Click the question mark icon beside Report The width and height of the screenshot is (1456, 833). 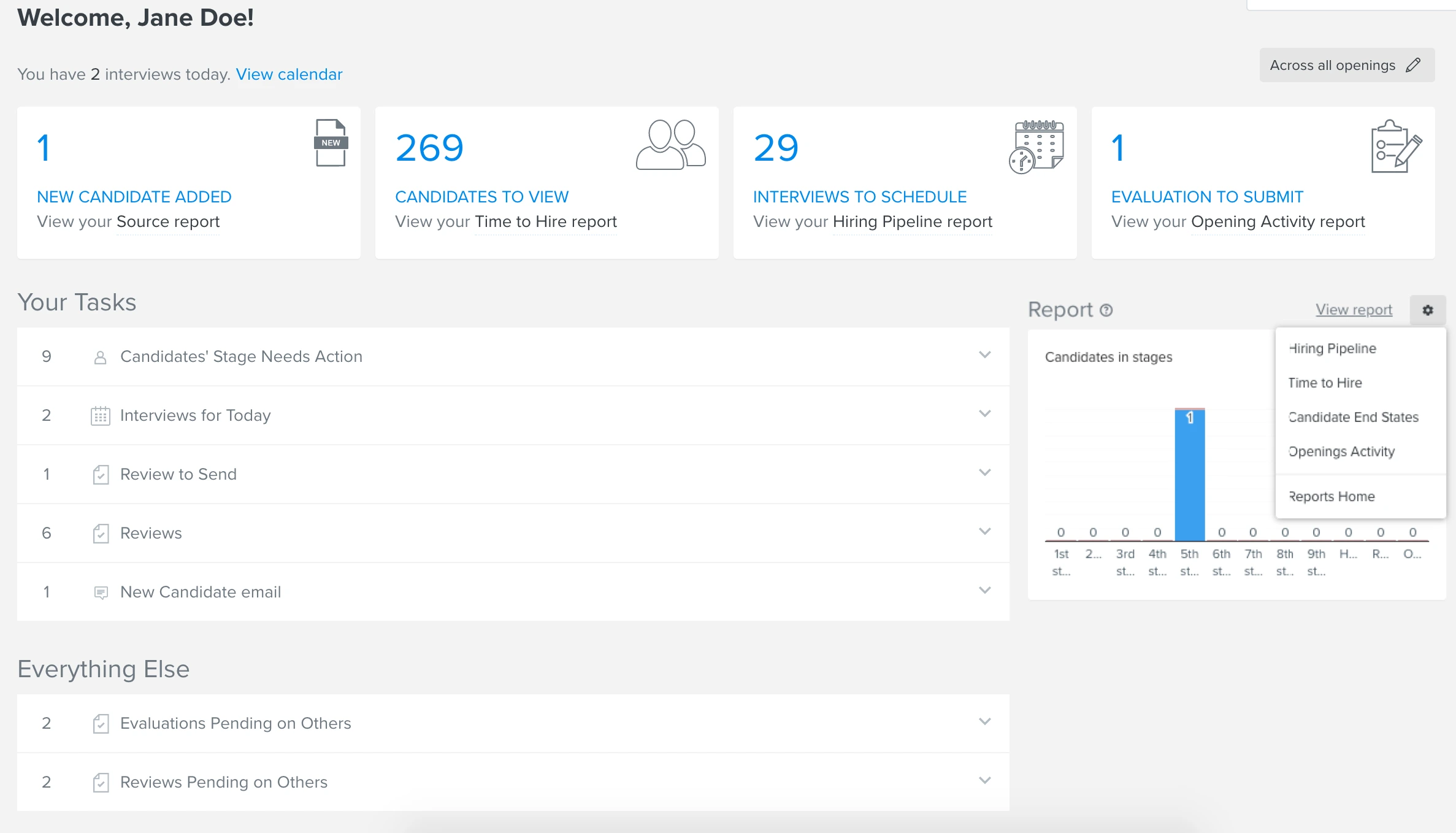tap(1105, 310)
